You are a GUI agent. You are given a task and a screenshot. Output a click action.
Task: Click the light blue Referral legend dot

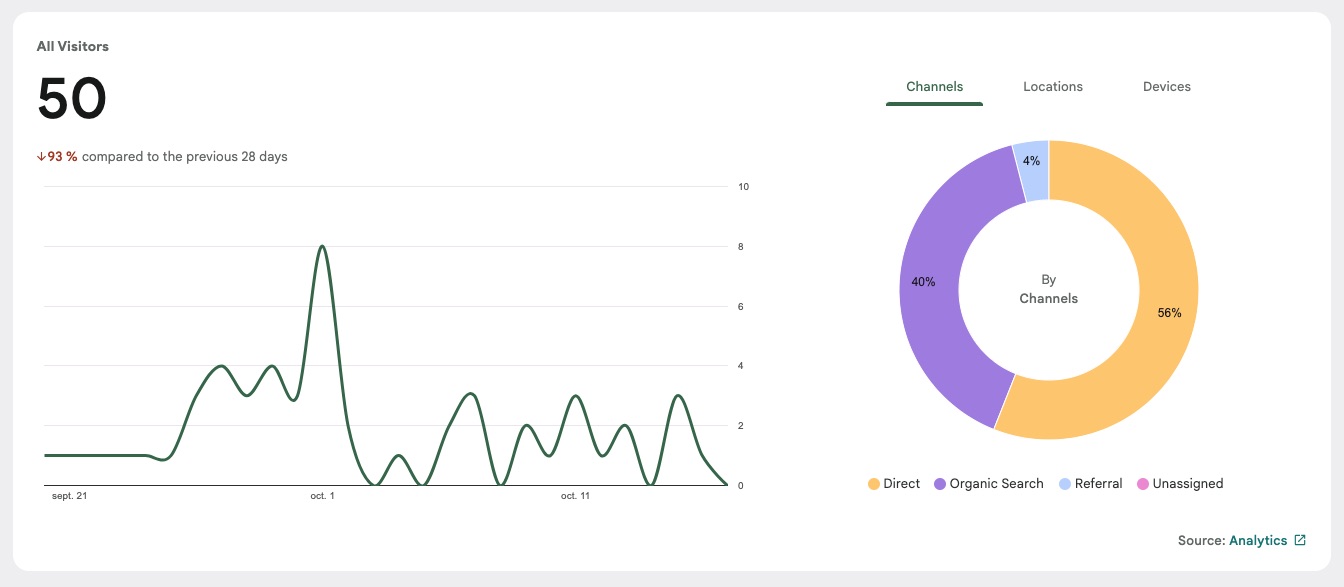[x=1065, y=484]
